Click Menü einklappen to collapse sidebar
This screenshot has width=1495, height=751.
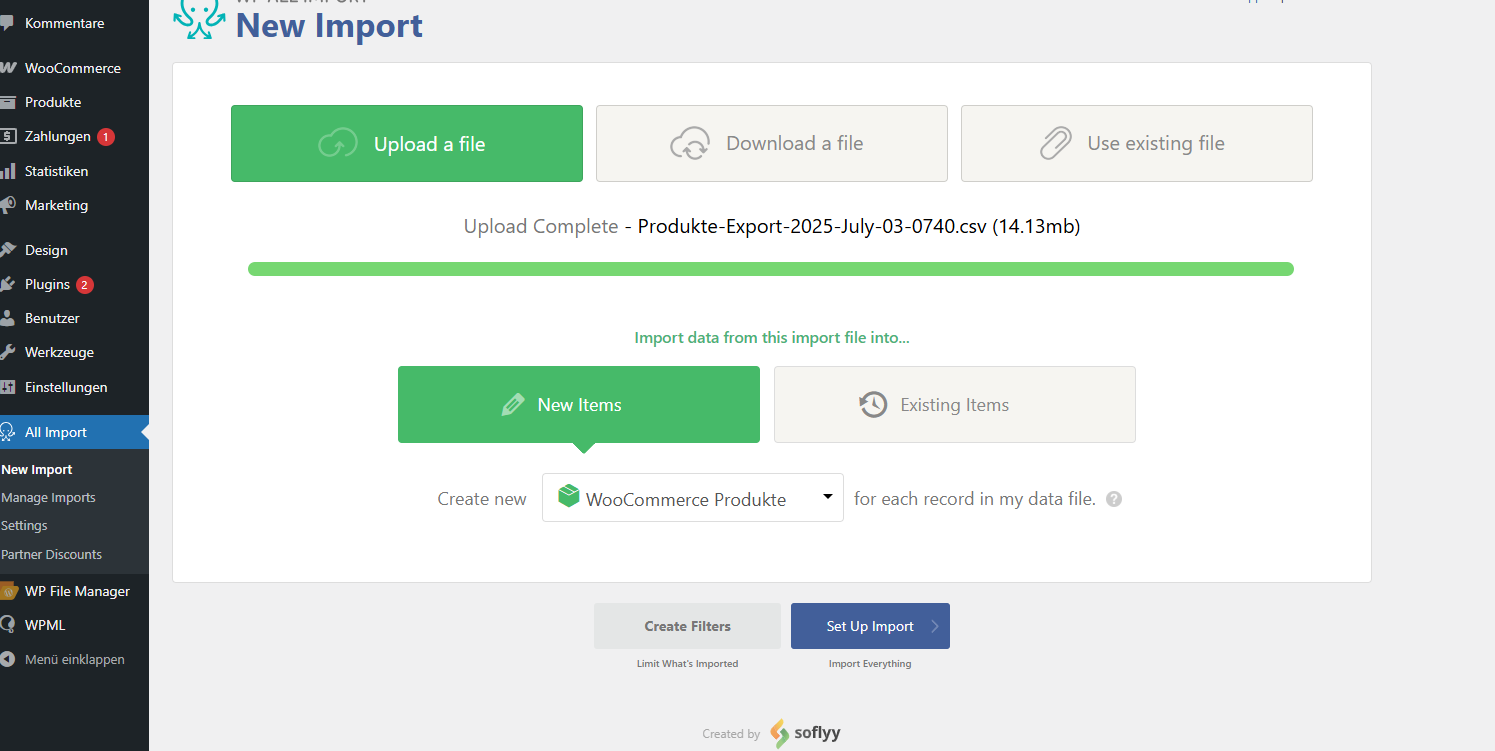(x=74, y=659)
